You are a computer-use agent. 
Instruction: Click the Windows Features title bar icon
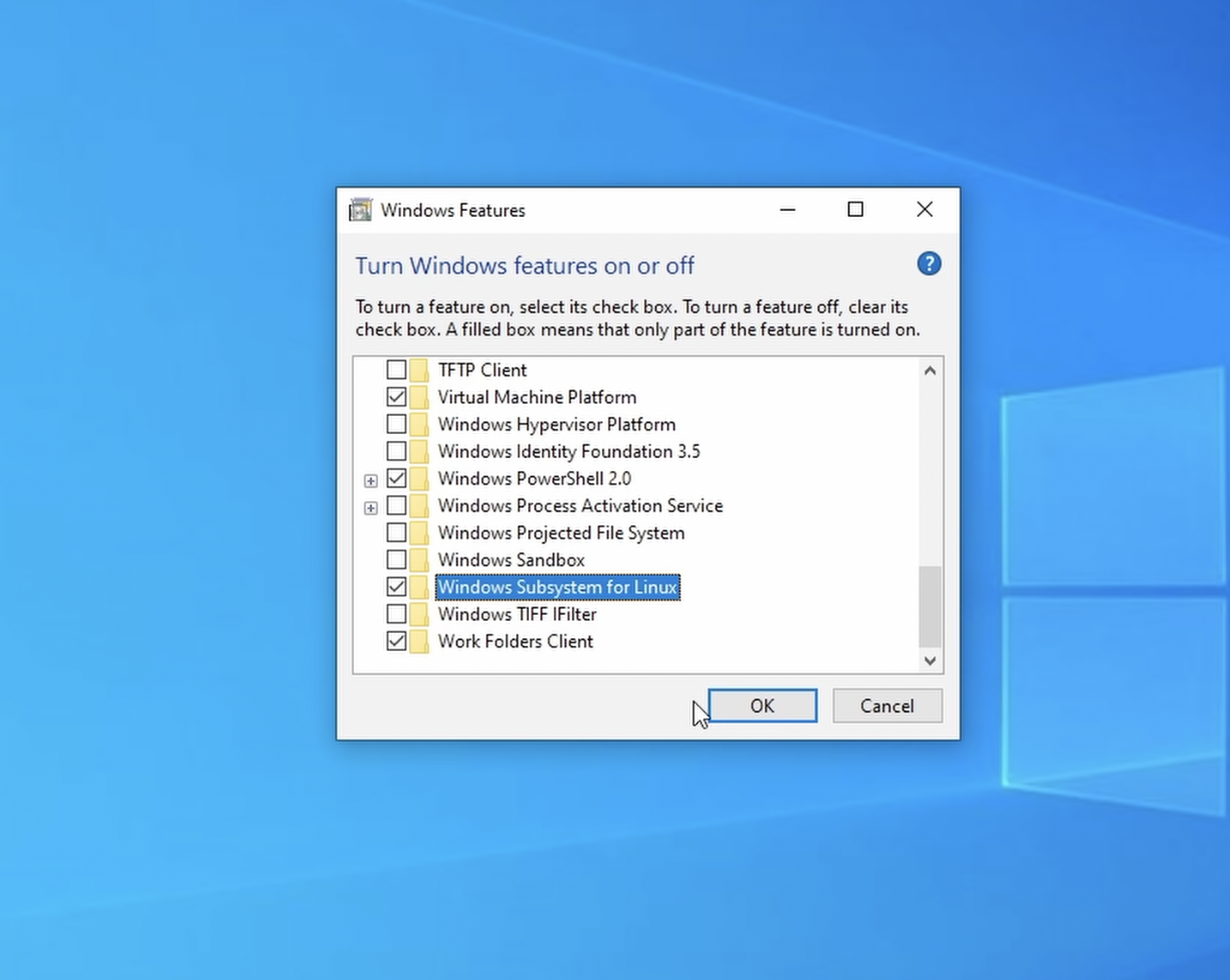tap(360, 210)
